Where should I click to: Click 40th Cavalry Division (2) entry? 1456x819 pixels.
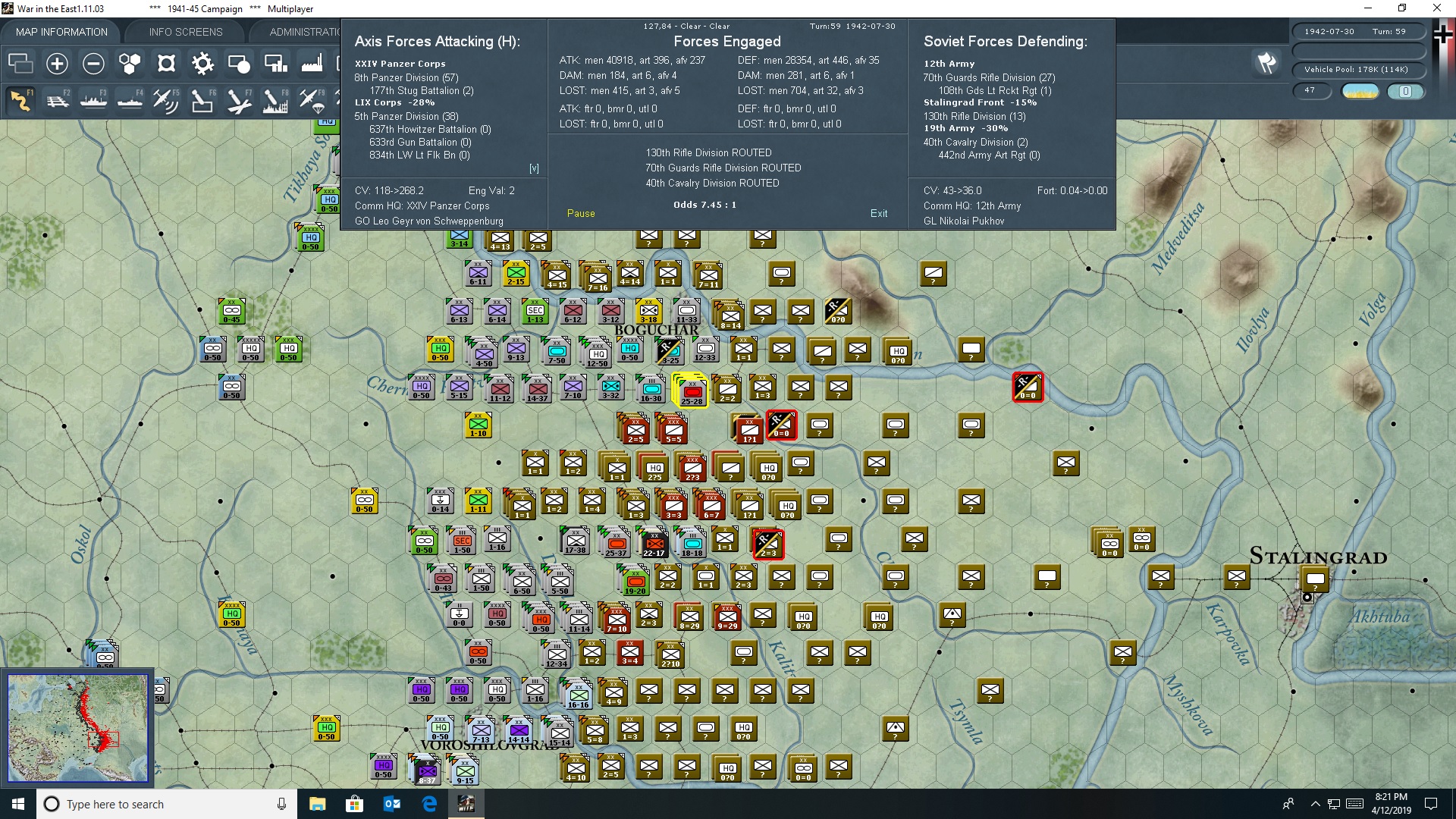point(976,142)
